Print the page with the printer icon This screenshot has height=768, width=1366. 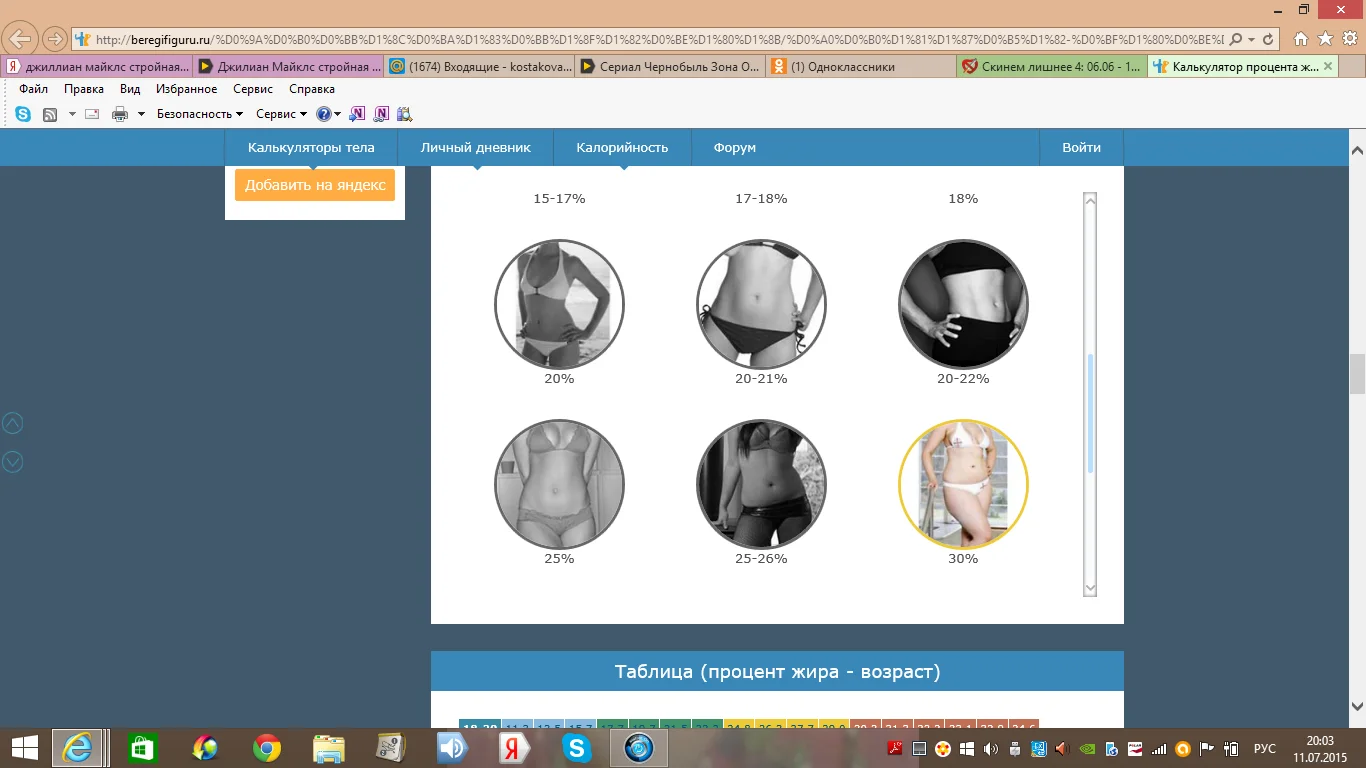120,114
